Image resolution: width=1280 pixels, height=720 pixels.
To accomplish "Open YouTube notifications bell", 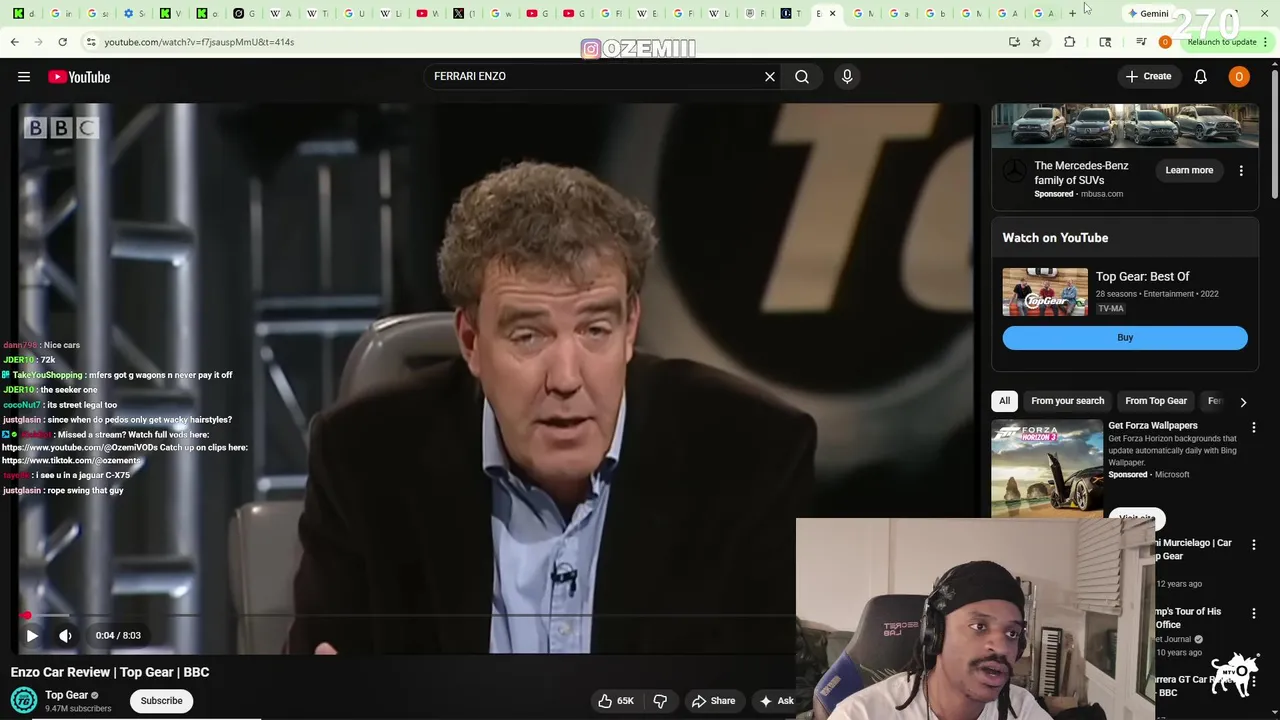I will [1200, 76].
